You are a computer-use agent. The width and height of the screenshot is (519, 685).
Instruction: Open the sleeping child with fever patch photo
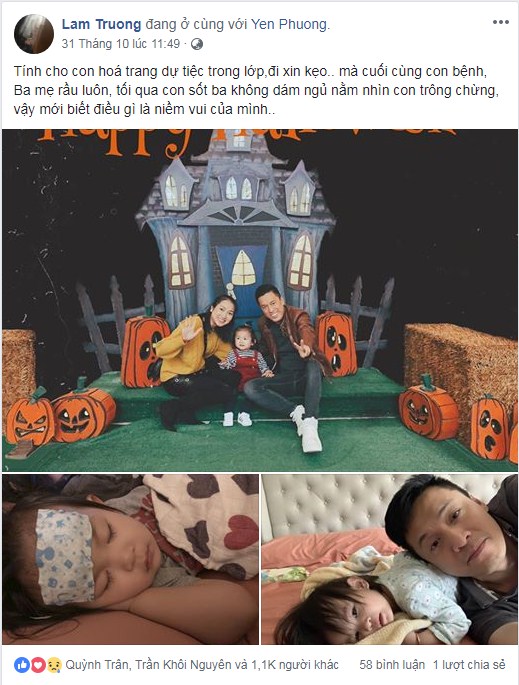point(130,559)
